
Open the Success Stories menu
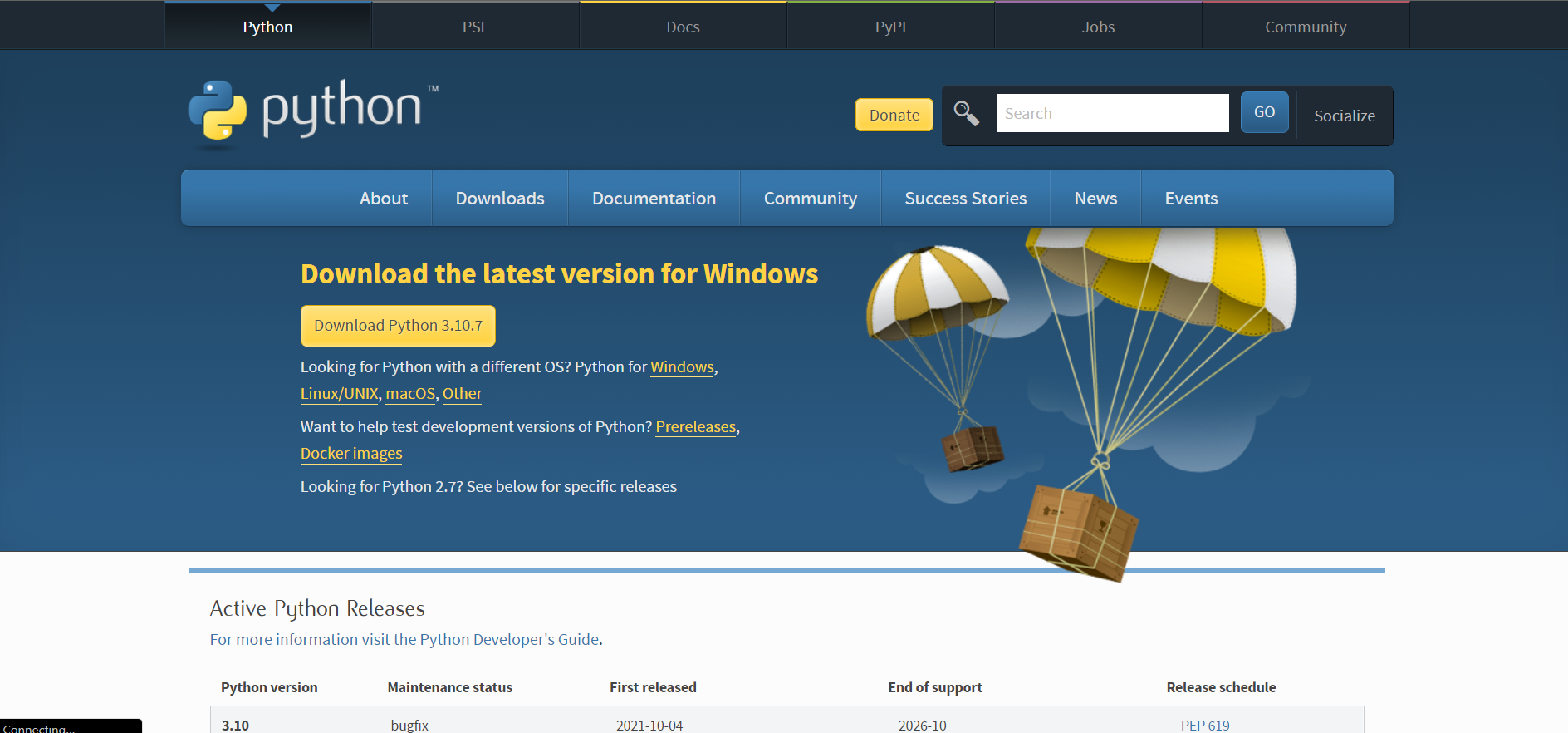pyautogui.click(x=966, y=198)
